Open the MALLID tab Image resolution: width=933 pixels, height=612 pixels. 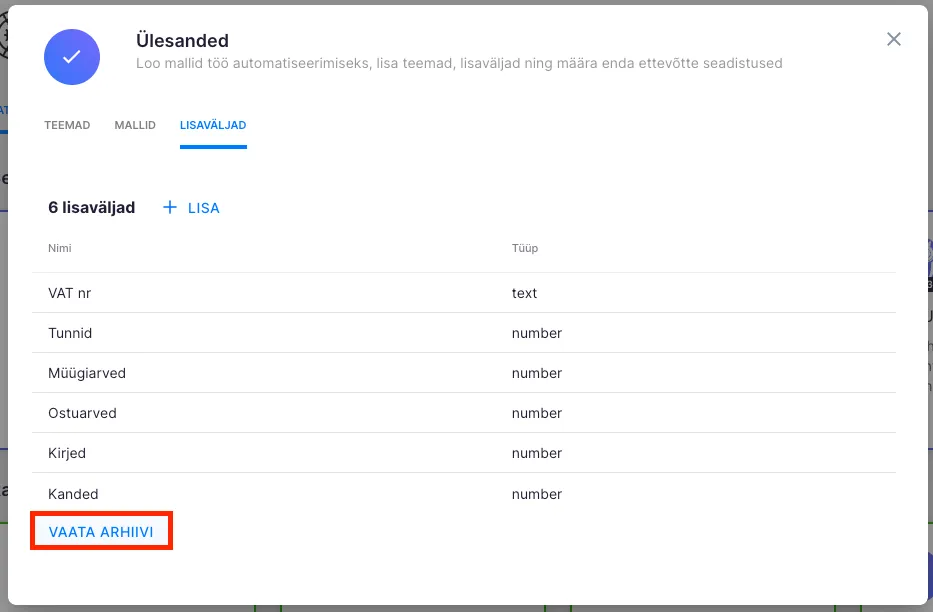click(135, 125)
